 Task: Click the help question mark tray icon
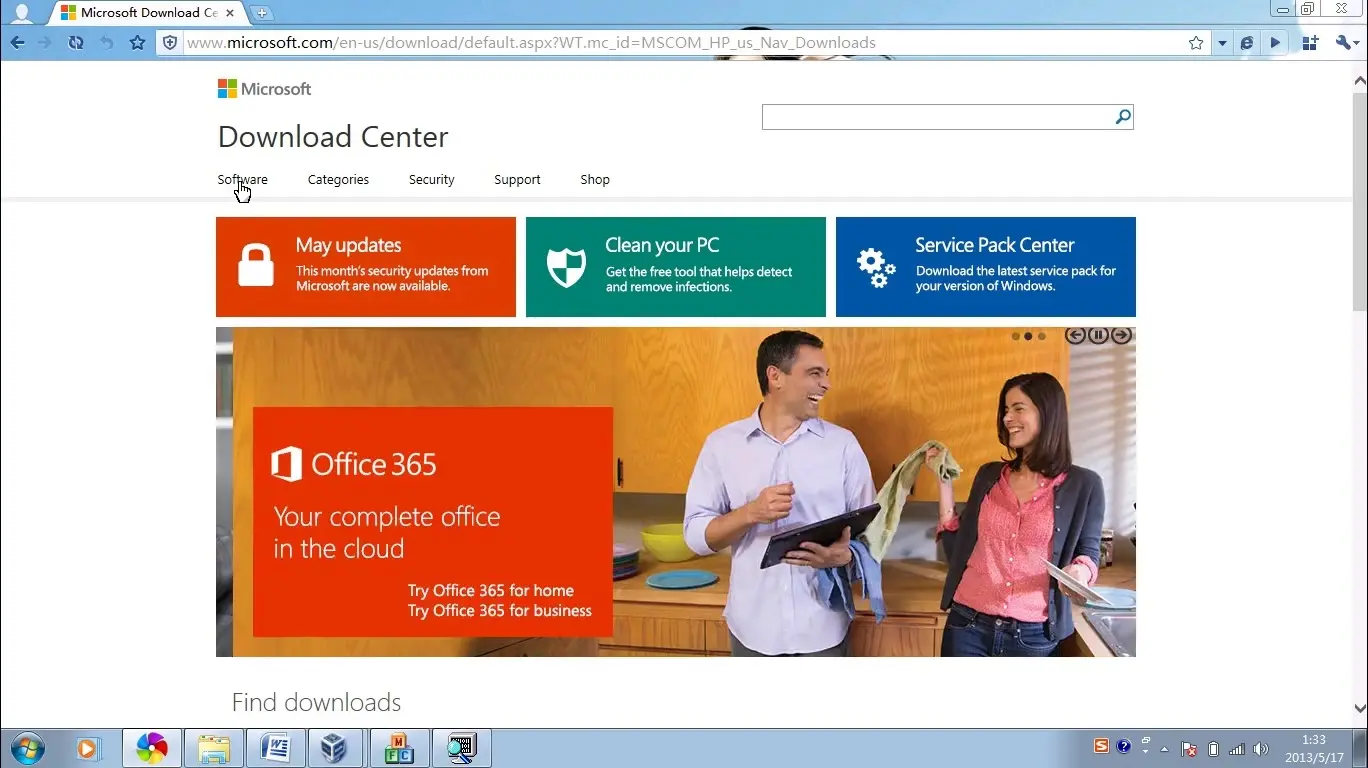click(1123, 747)
